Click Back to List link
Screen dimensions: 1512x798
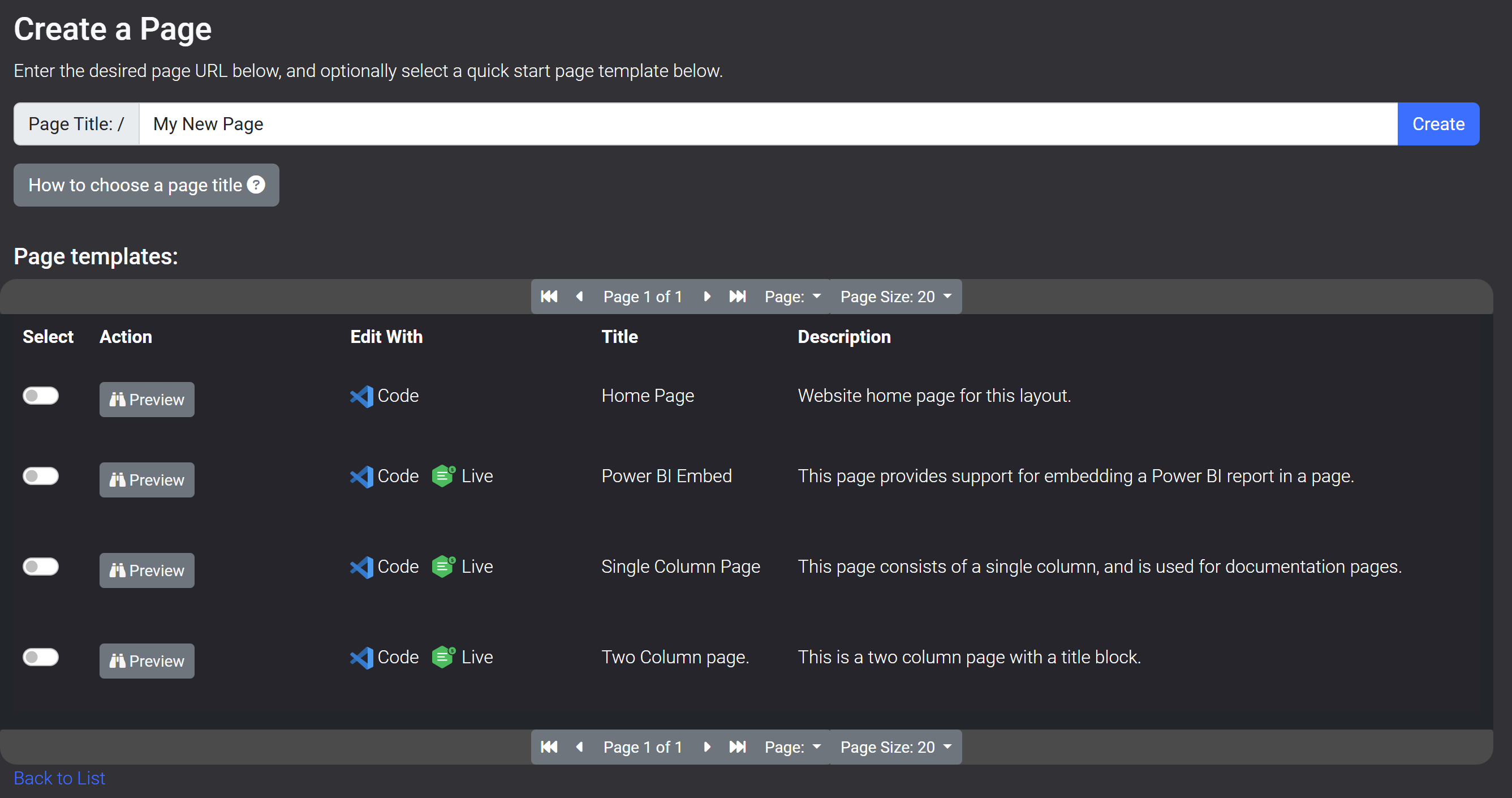point(59,778)
